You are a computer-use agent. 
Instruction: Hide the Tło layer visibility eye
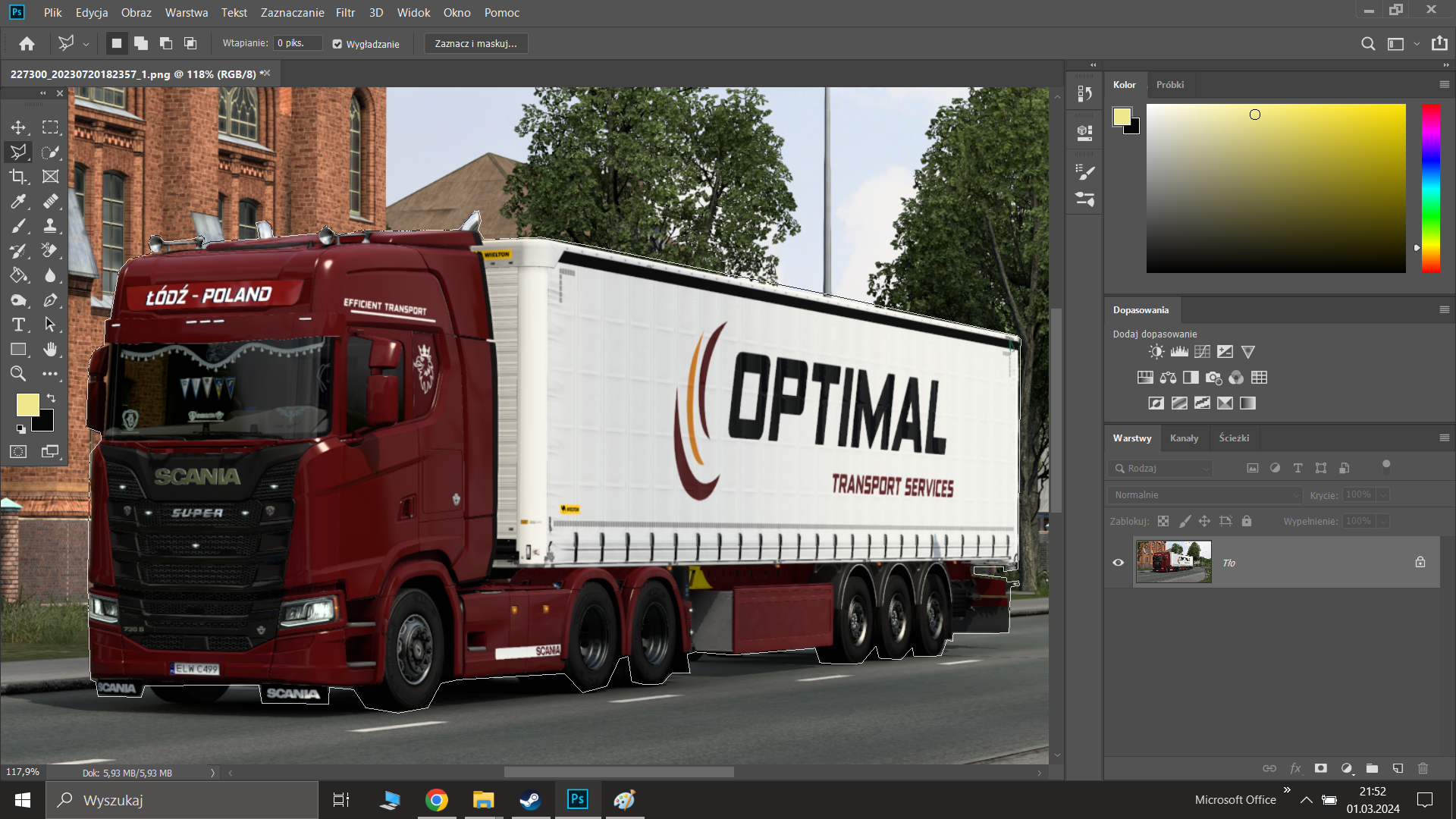pyautogui.click(x=1118, y=563)
